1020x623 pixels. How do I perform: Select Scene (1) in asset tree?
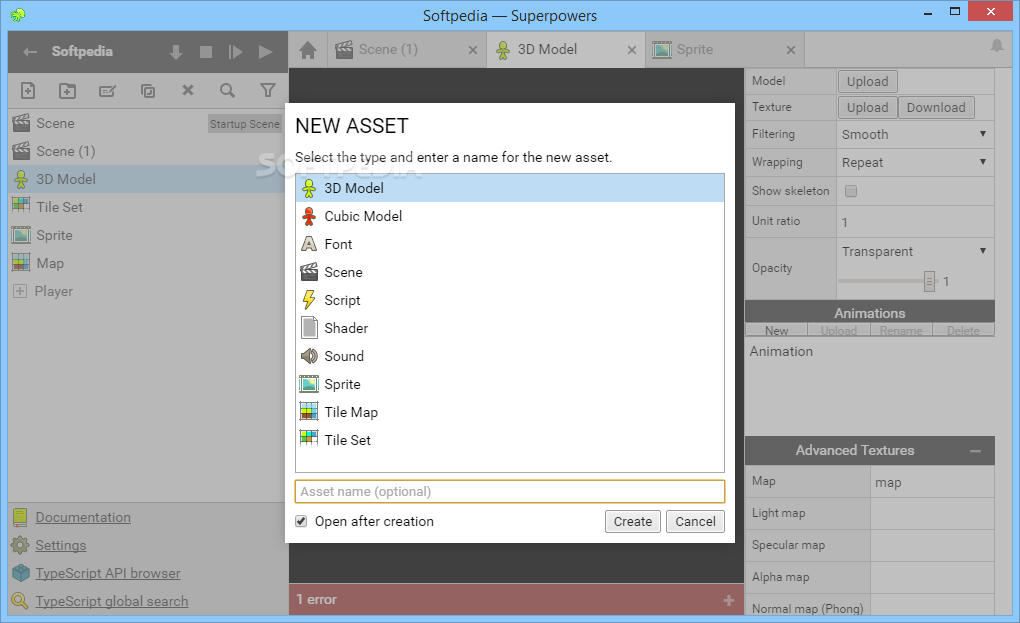(147, 152)
